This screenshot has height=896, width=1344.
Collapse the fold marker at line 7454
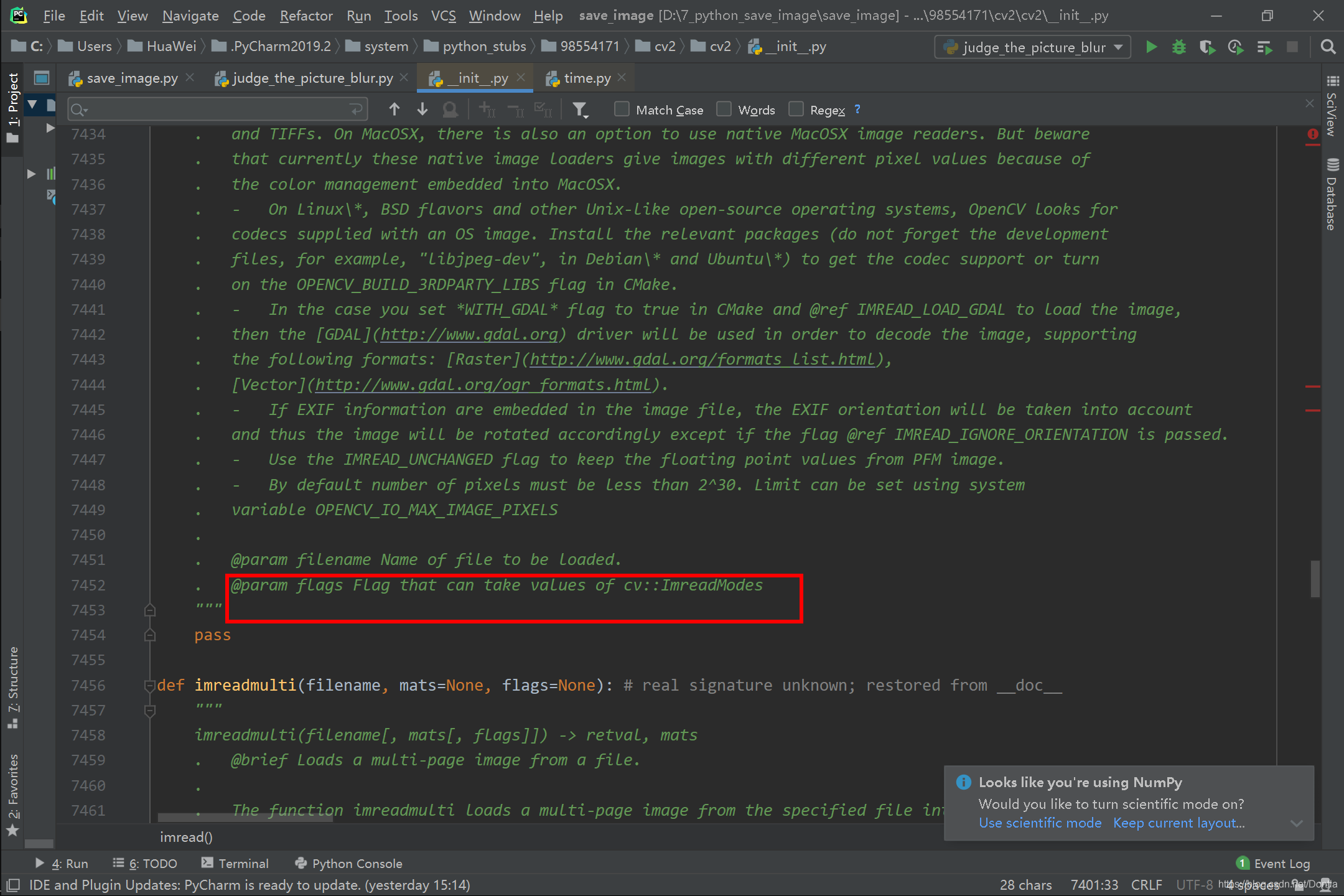150,635
